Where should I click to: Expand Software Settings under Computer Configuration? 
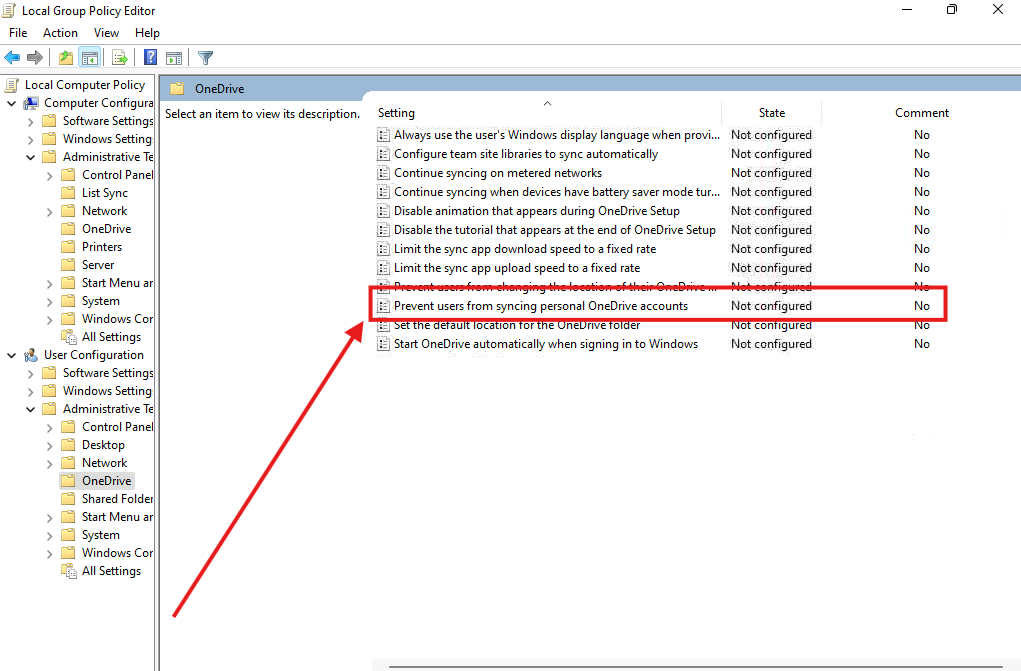tap(31, 121)
